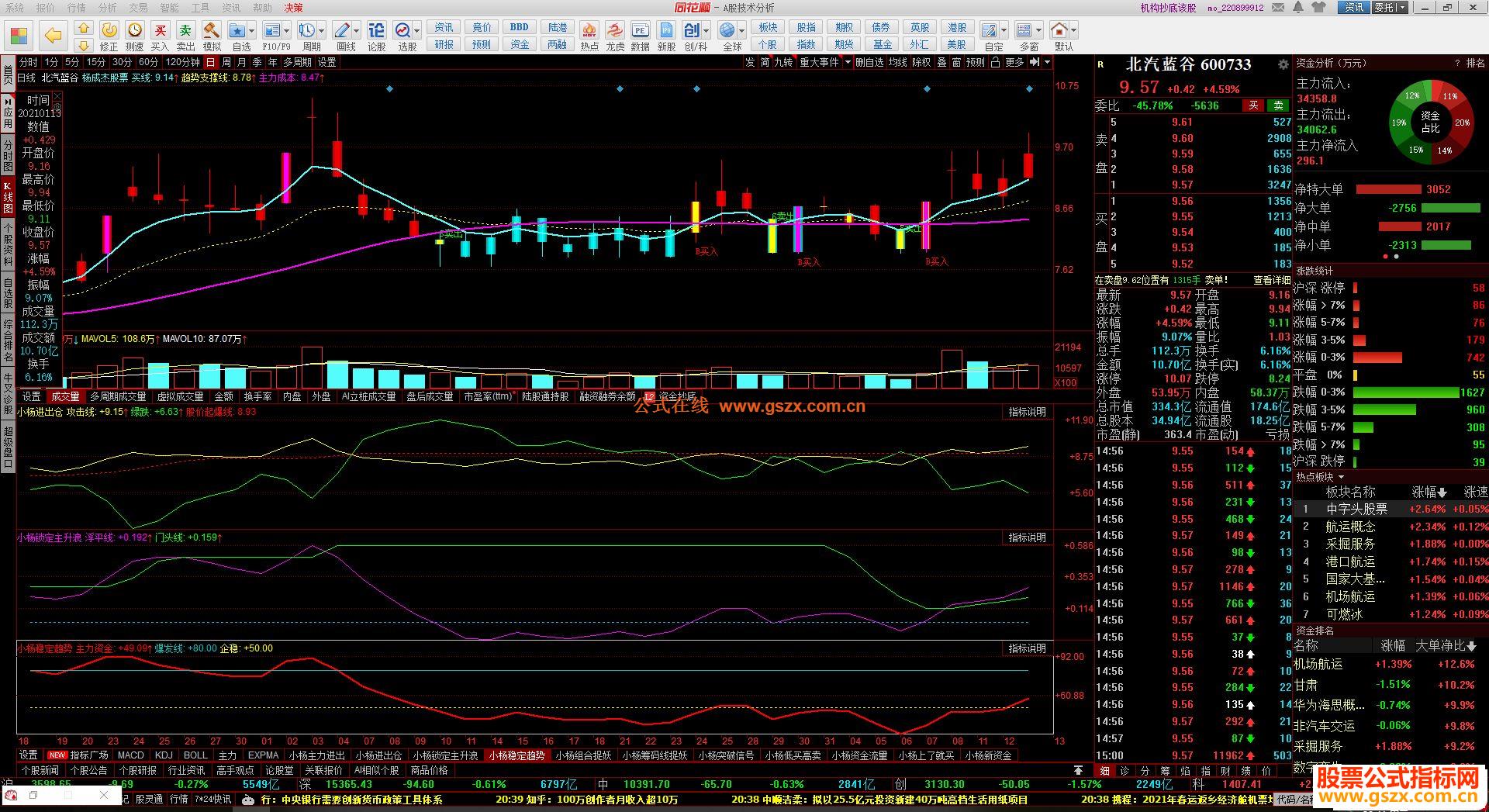This screenshot has width=1489, height=812.
Task: Switch to the 60分 period tab
Action: pos(148,62)
